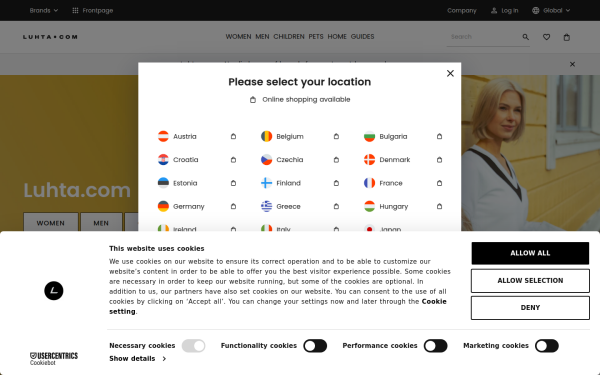Select Greece country name
The width and height of the screenshot is (600, 375).
[288, 206]
